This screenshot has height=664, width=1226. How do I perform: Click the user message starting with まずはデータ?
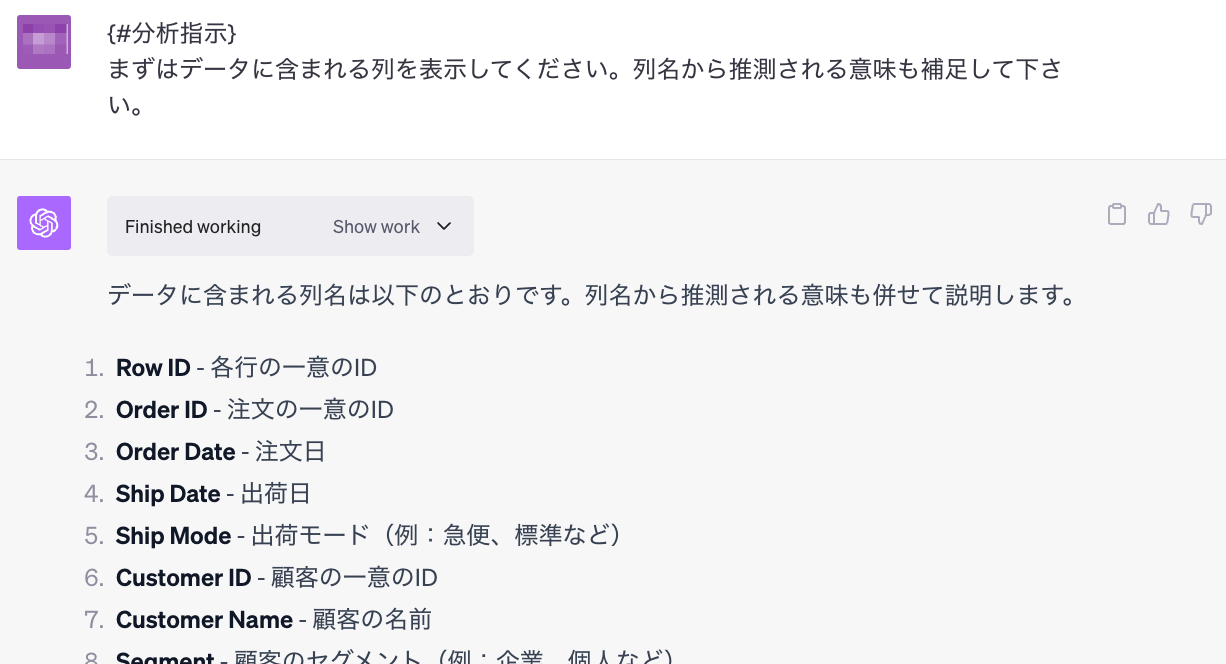click(x=584, y=70)
